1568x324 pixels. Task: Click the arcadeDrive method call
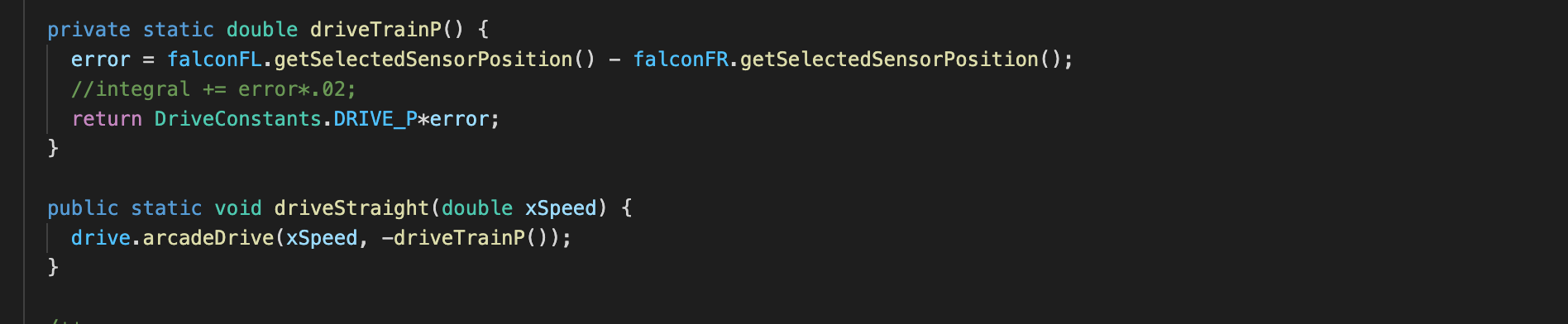point(208,238)
